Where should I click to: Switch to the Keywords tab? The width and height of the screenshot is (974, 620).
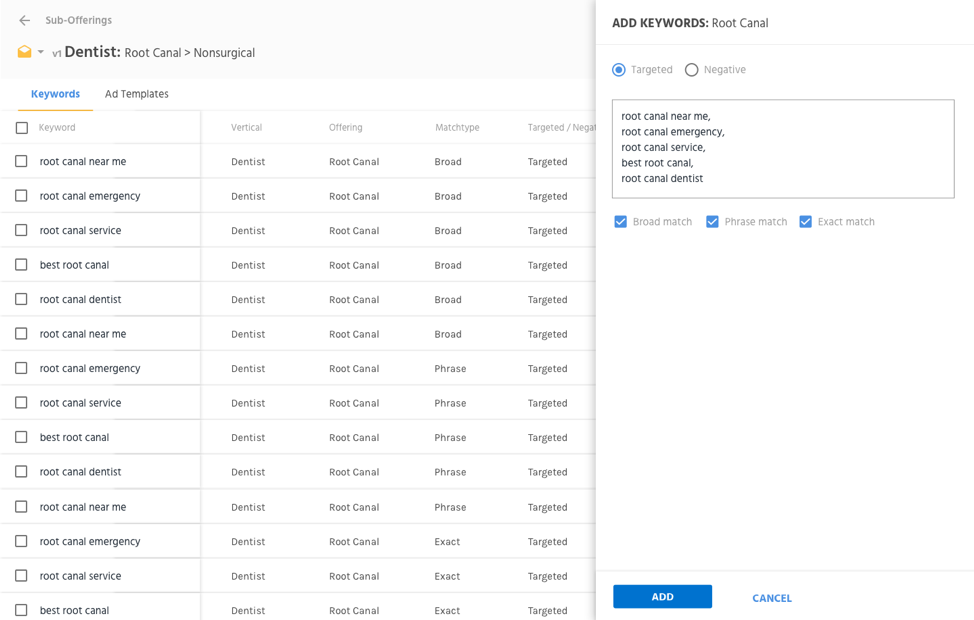click(x=55, y=94)
